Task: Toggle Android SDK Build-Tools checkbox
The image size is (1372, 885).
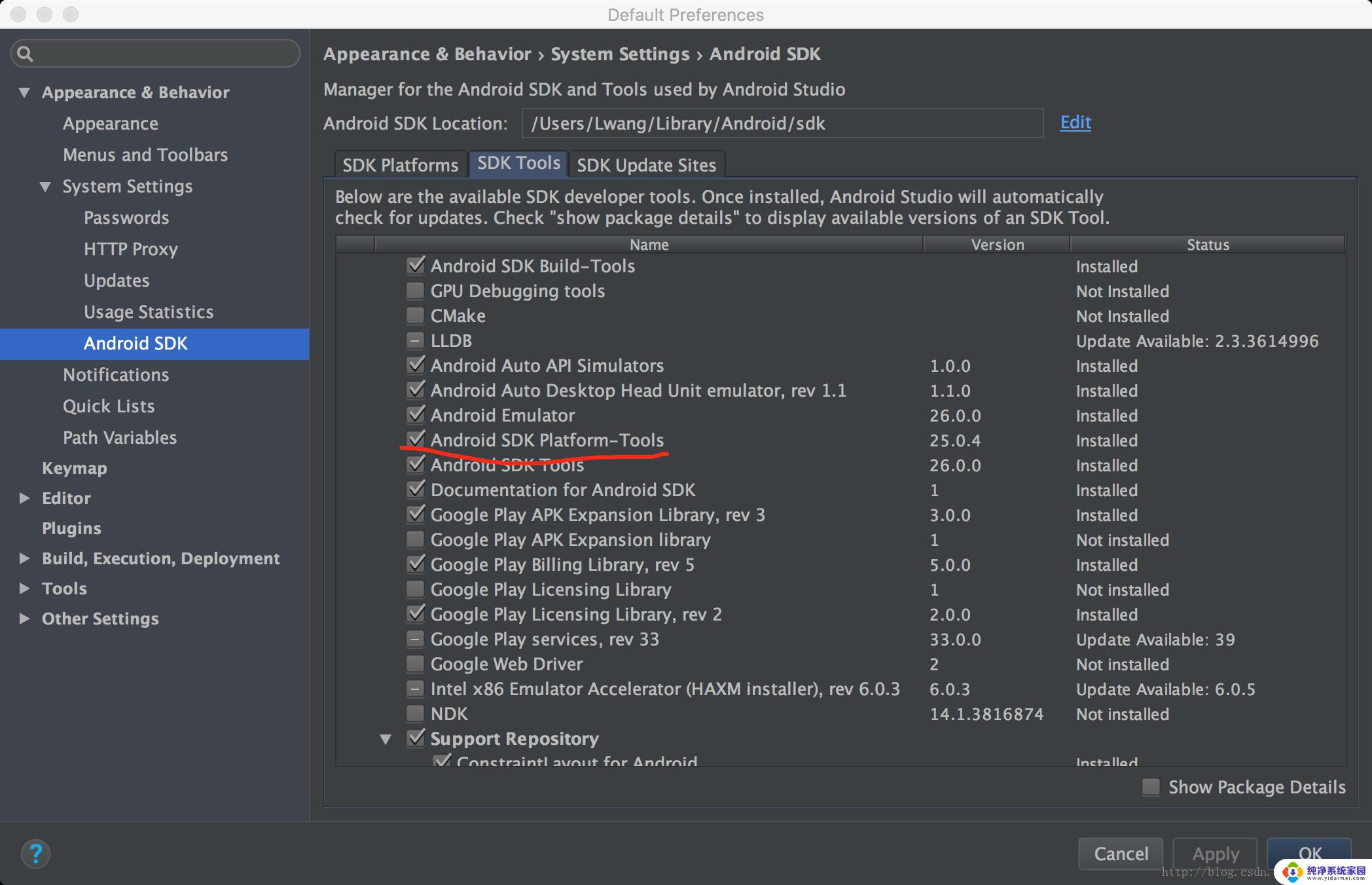Action: [x=416, y=265]
